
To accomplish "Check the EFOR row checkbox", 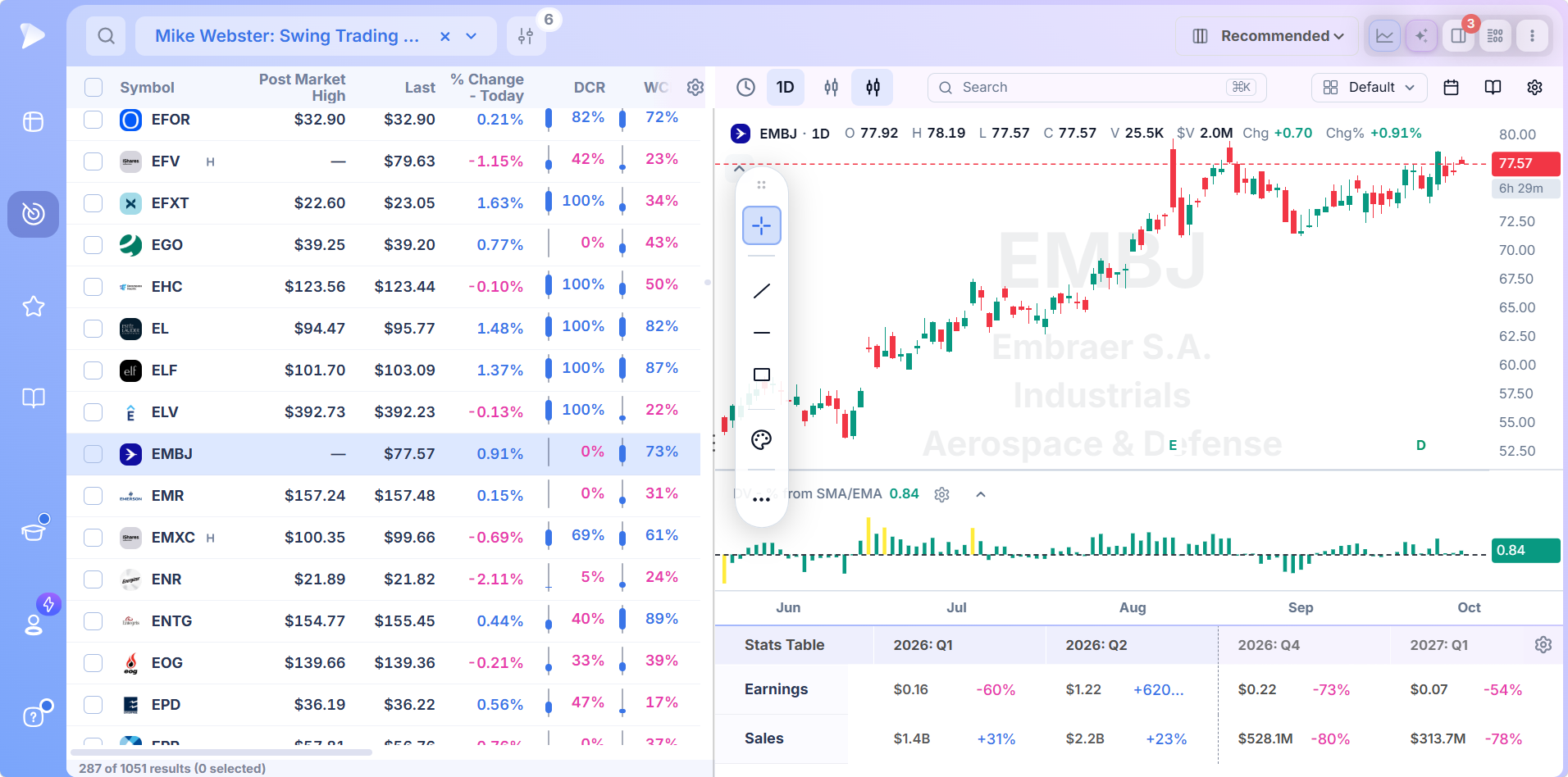I will (93, 120).
